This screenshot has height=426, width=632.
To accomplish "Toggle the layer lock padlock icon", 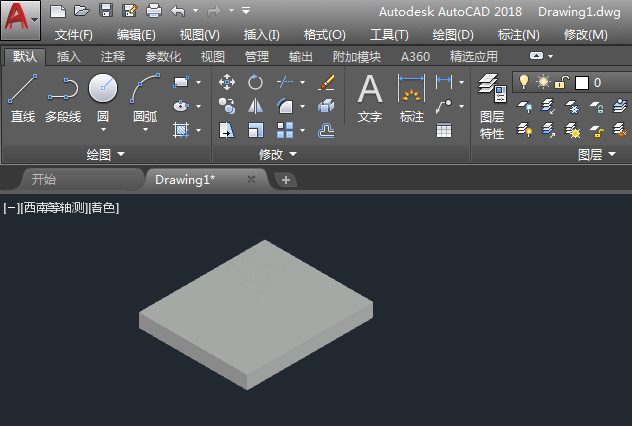I will [563, 82].
